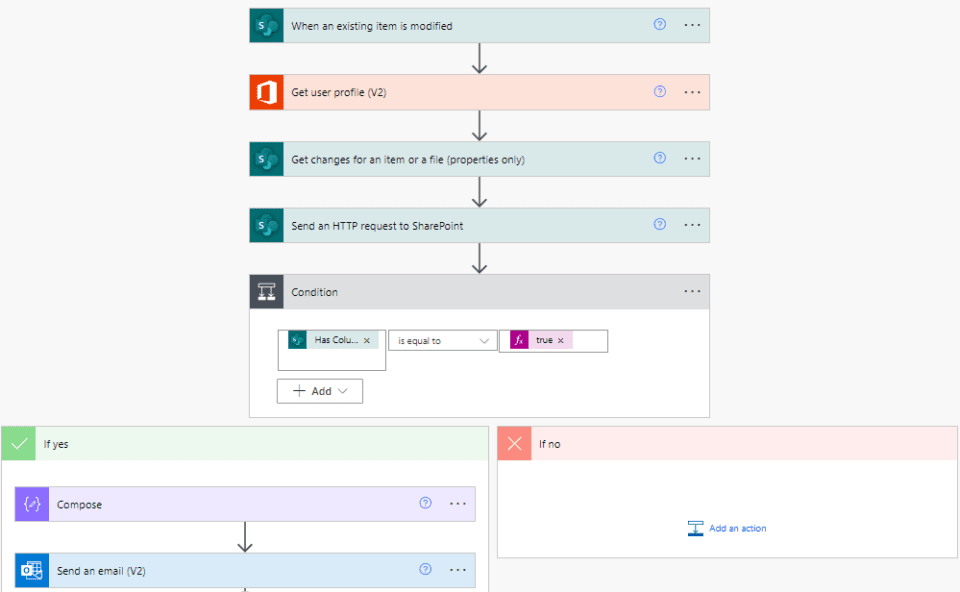Click the Compose data operation icon
This screenshot has width=960, height=592.
pos(32,504)
